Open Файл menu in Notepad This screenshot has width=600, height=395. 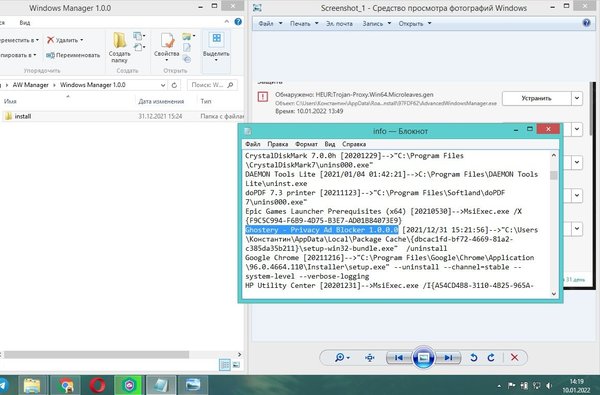click(x=253, y=144)
